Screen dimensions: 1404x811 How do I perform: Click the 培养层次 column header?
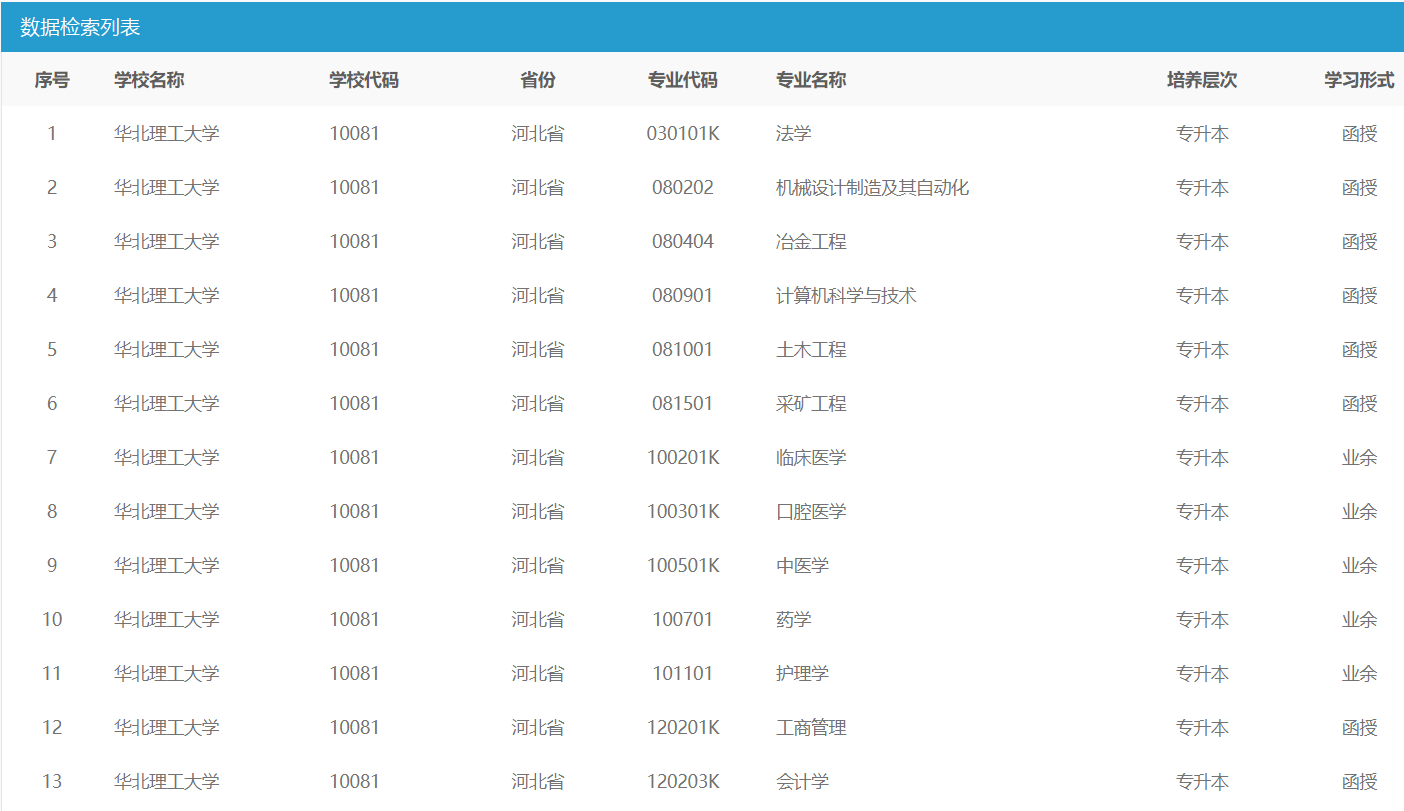click(x=1202, y=80)
